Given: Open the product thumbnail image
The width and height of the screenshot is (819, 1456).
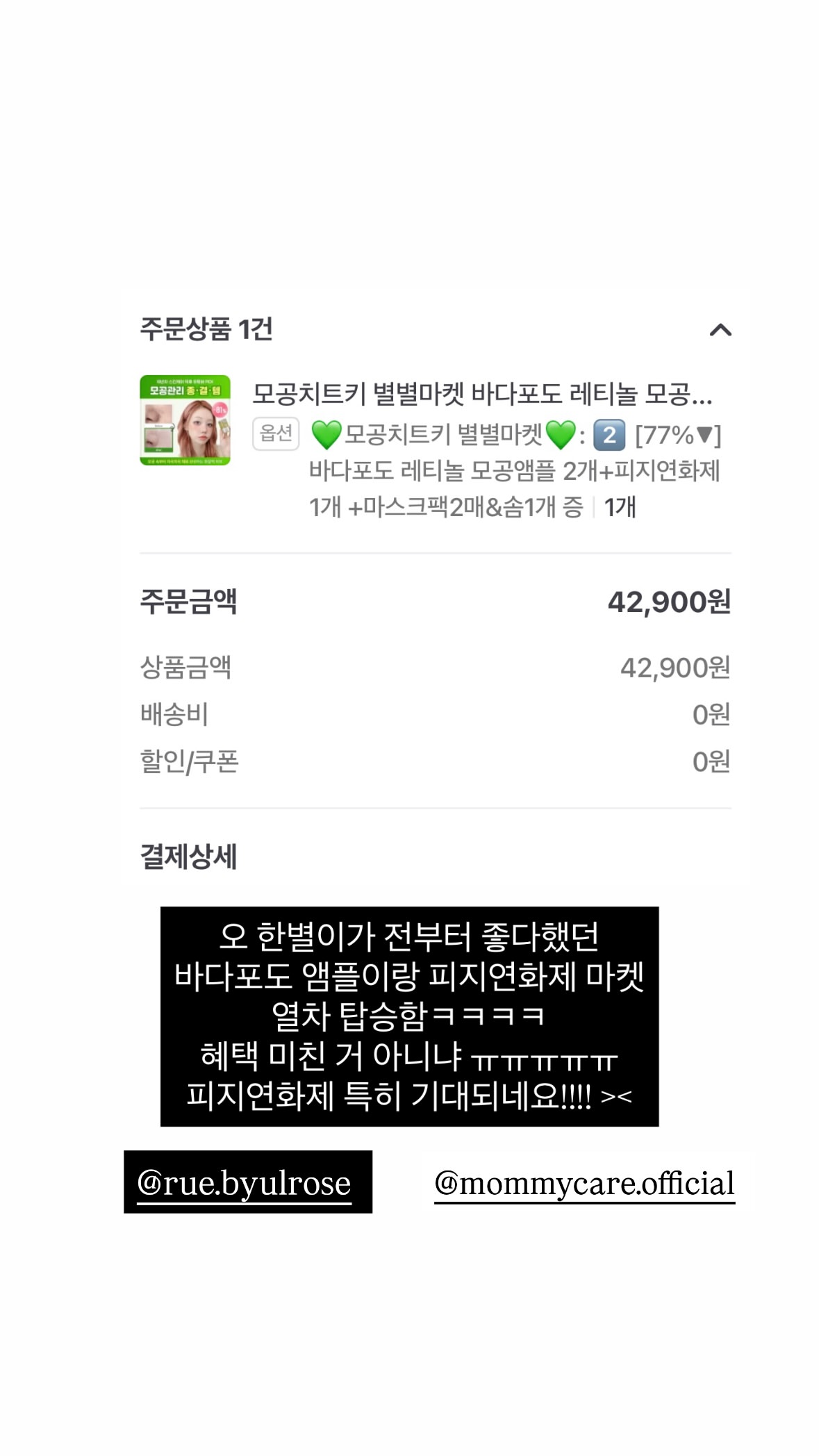Looking at the screenshot, I should coord(185,420).
